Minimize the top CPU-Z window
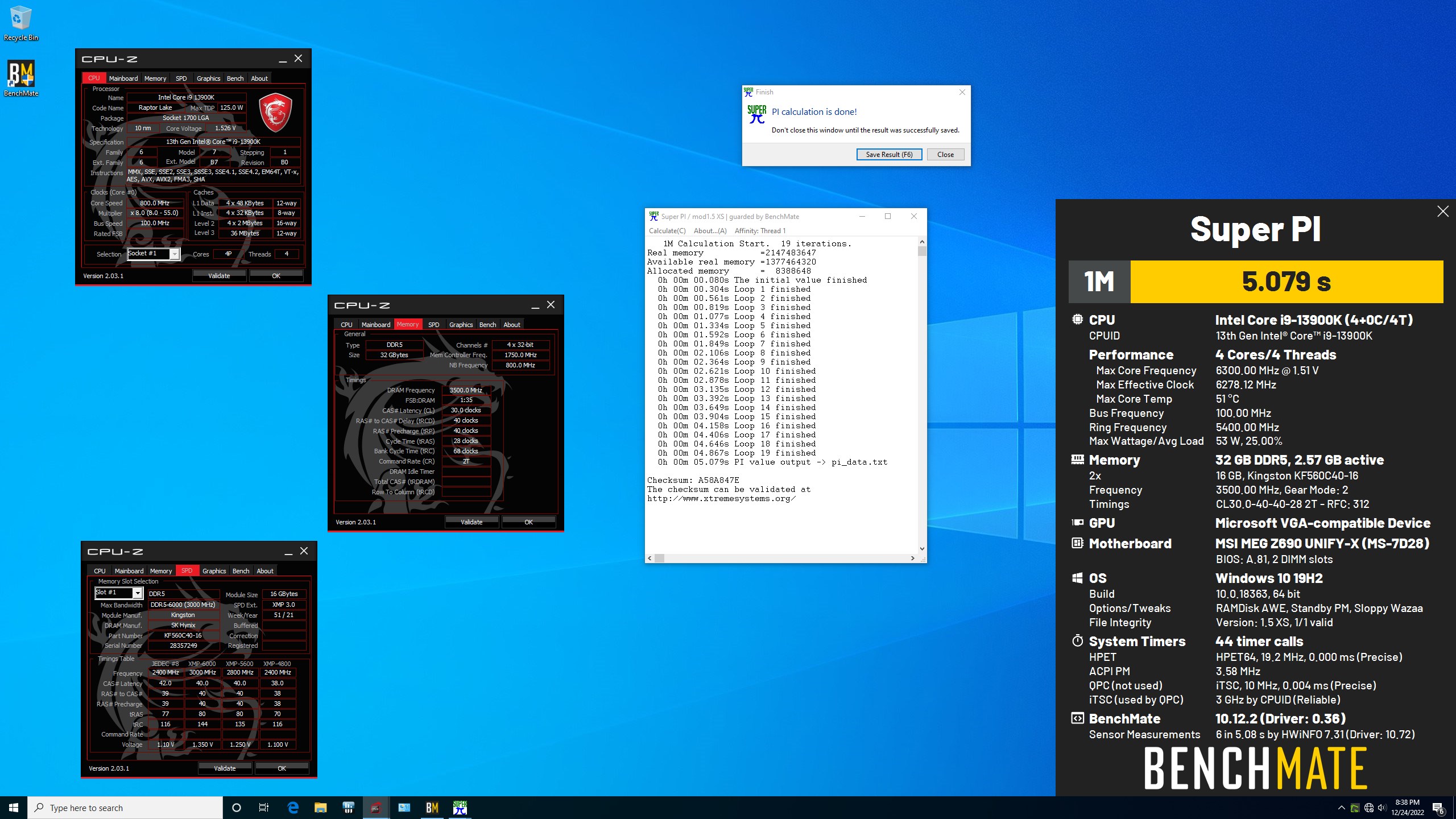 283,59
